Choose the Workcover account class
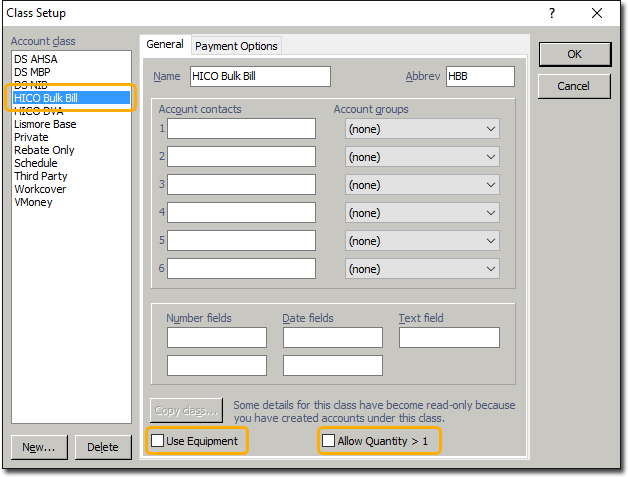Image resolution: width=628 pixels, height=477 pixels. (x=40, y=189)
